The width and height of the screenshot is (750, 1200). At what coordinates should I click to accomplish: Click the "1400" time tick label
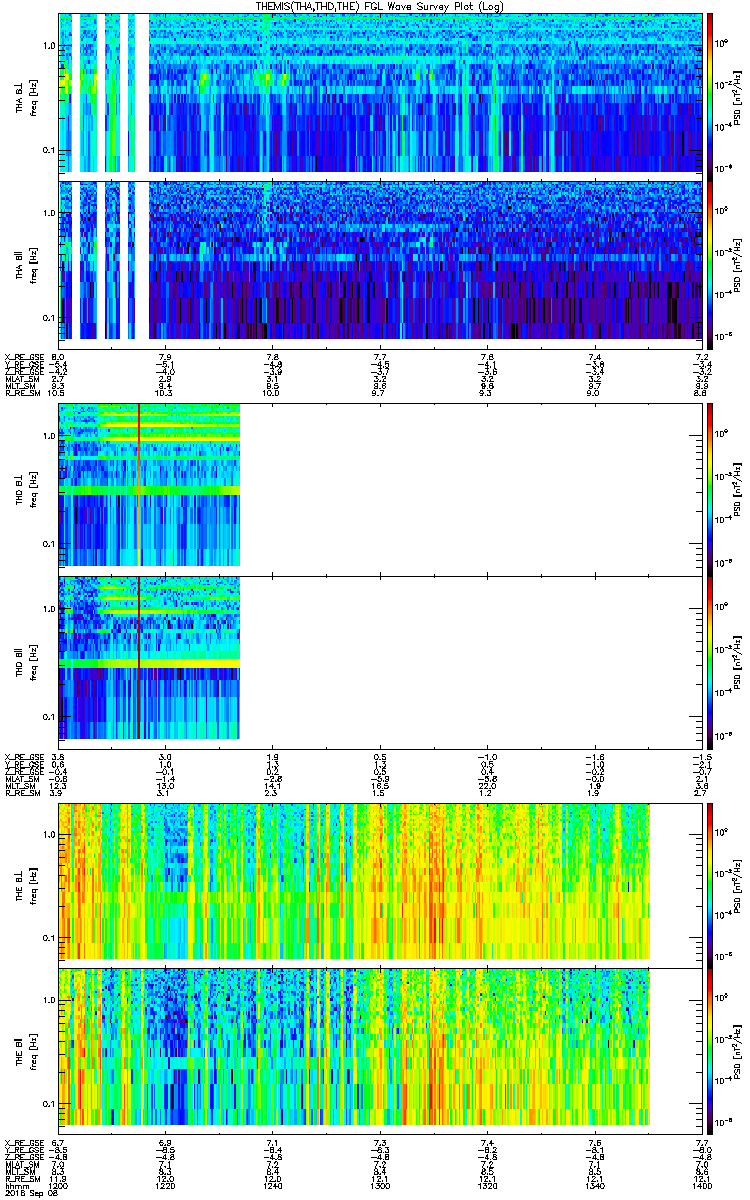click(701, 1185)
